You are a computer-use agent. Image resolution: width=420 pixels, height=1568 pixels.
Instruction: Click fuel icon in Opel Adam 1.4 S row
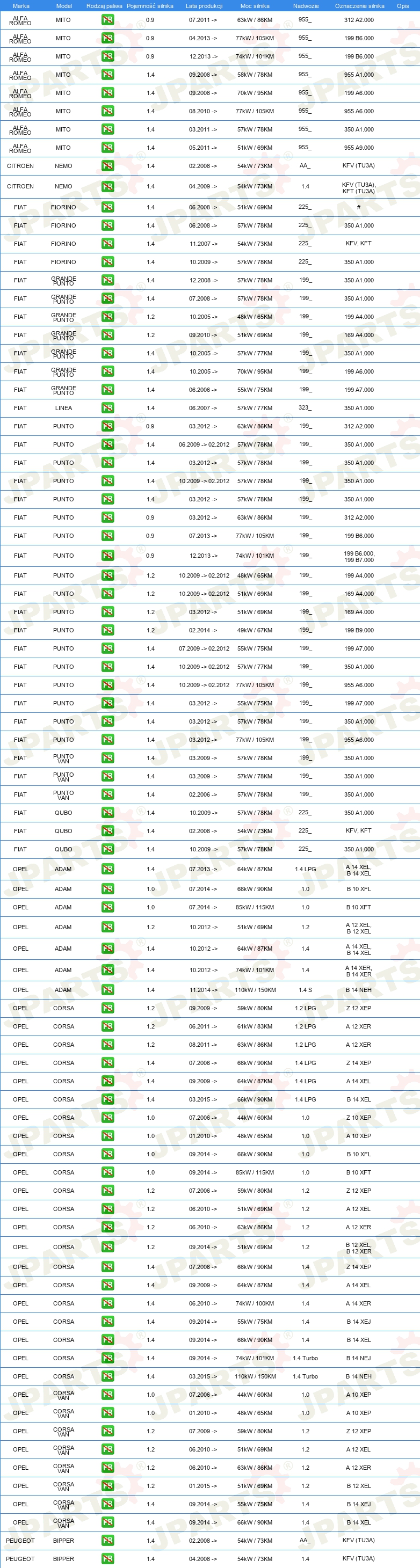tap(108, 990)
